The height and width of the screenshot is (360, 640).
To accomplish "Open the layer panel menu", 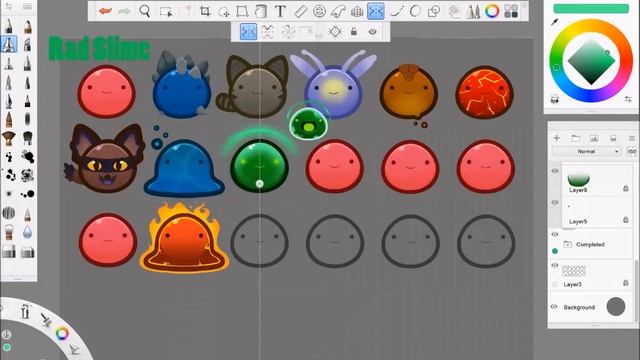I will (x=632, y=138).
